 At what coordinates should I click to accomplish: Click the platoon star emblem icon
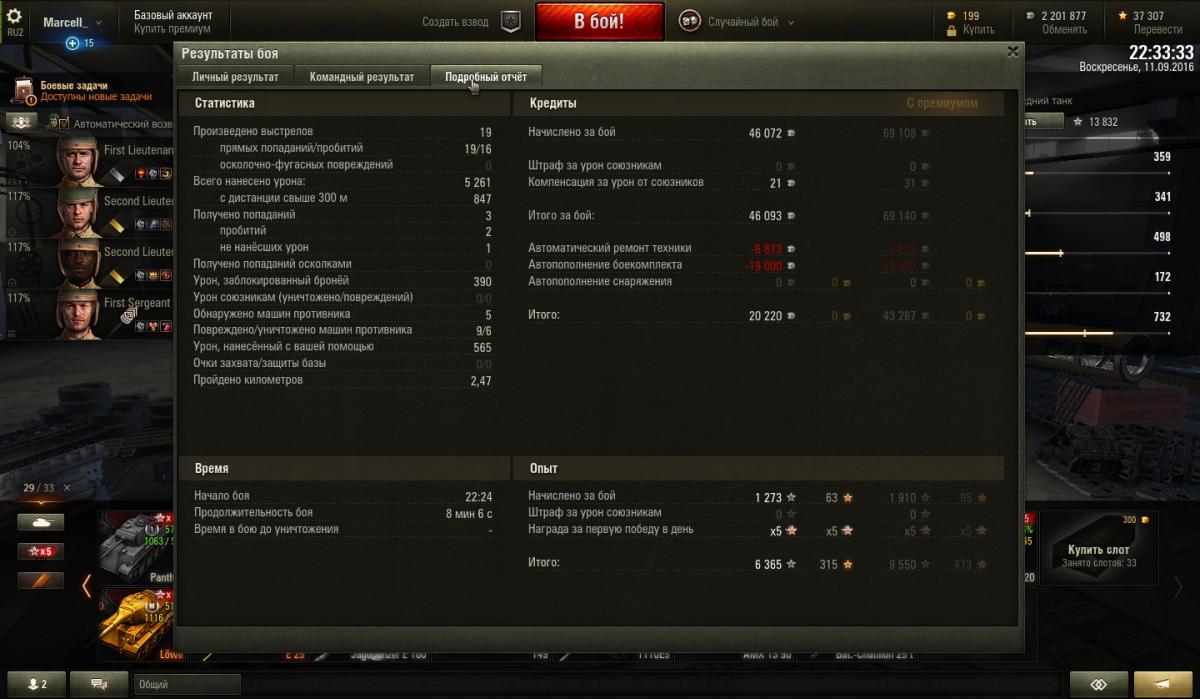pyautogui.click(x=511, y=21)
